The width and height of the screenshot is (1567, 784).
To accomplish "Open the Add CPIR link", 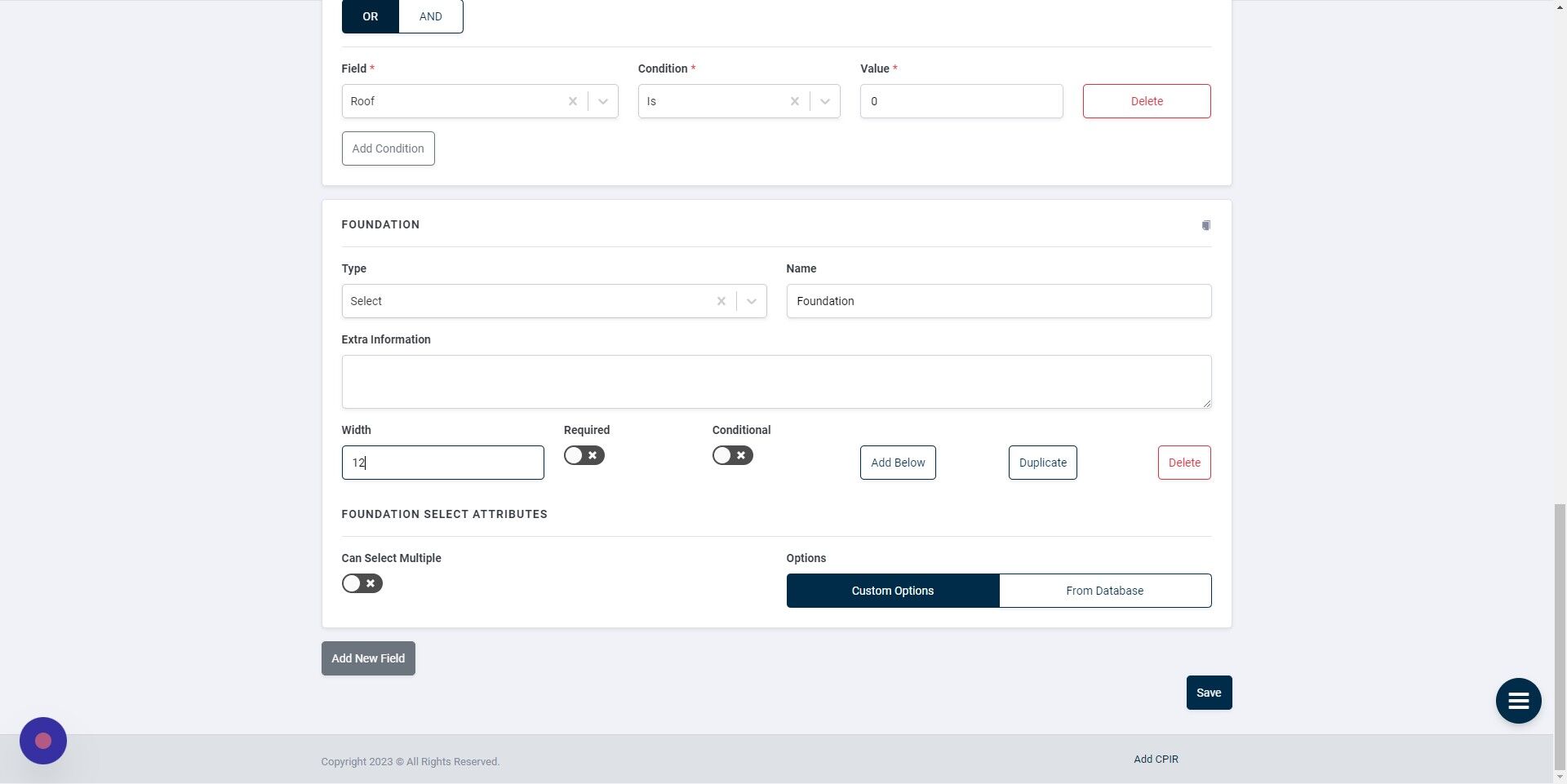I will click(1156, 759).
